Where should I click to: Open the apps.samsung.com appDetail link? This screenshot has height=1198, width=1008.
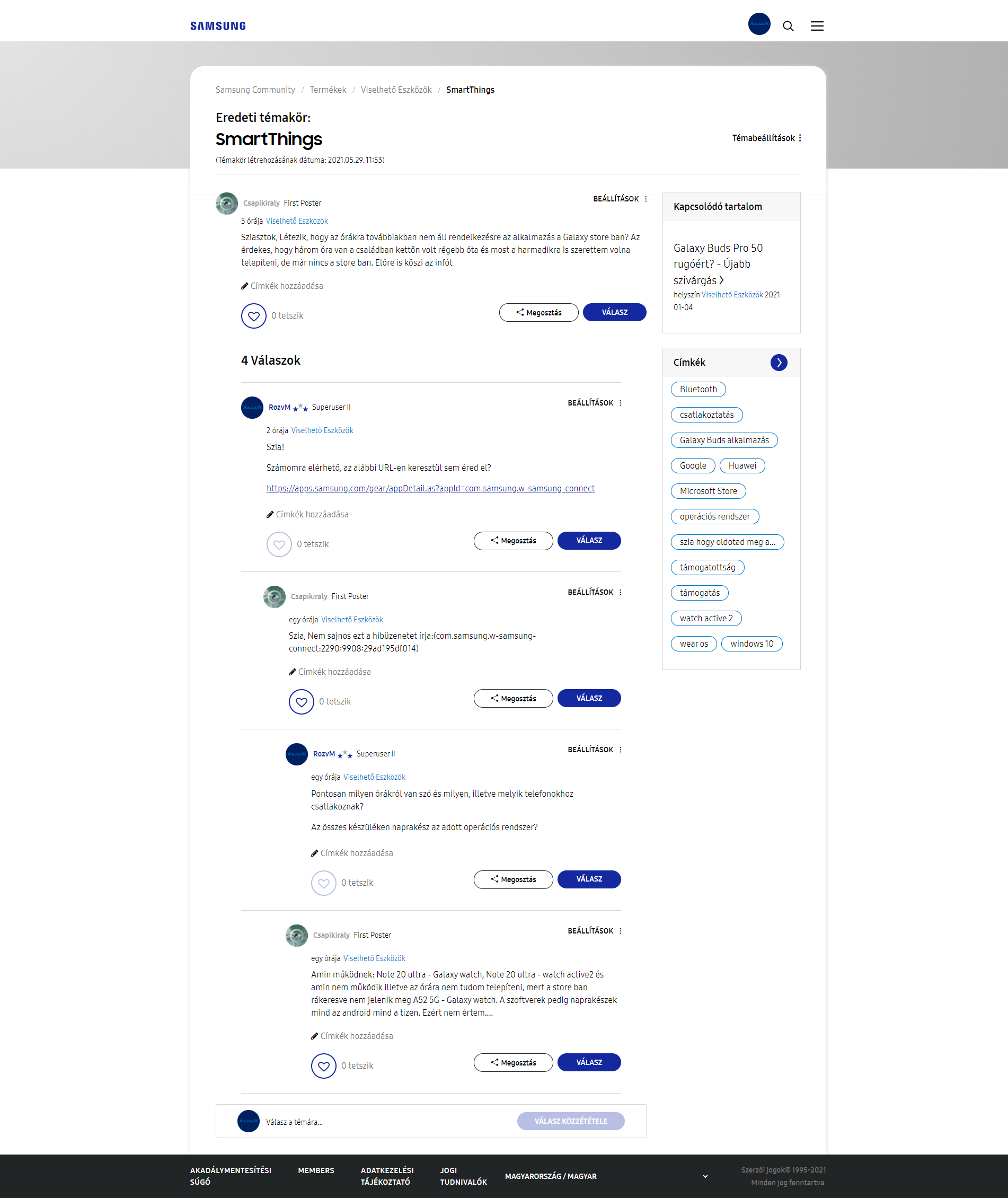[x=430, y=489]
